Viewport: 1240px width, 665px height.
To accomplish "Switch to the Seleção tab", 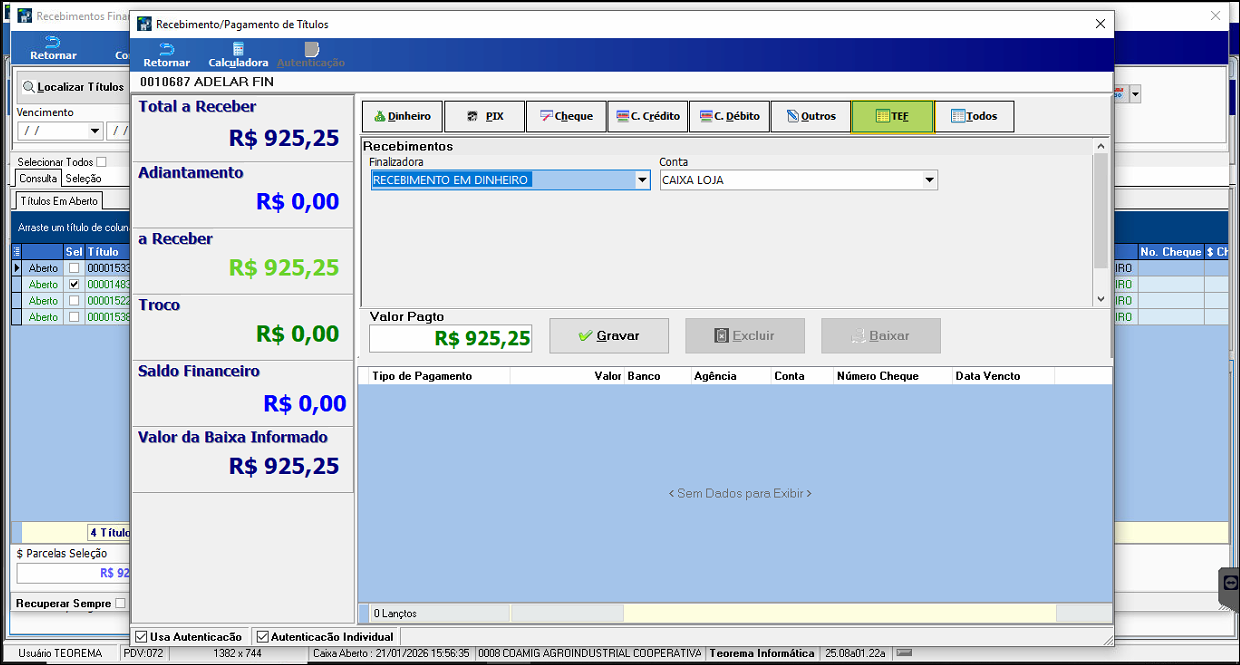I will click(x=83, y=179).
